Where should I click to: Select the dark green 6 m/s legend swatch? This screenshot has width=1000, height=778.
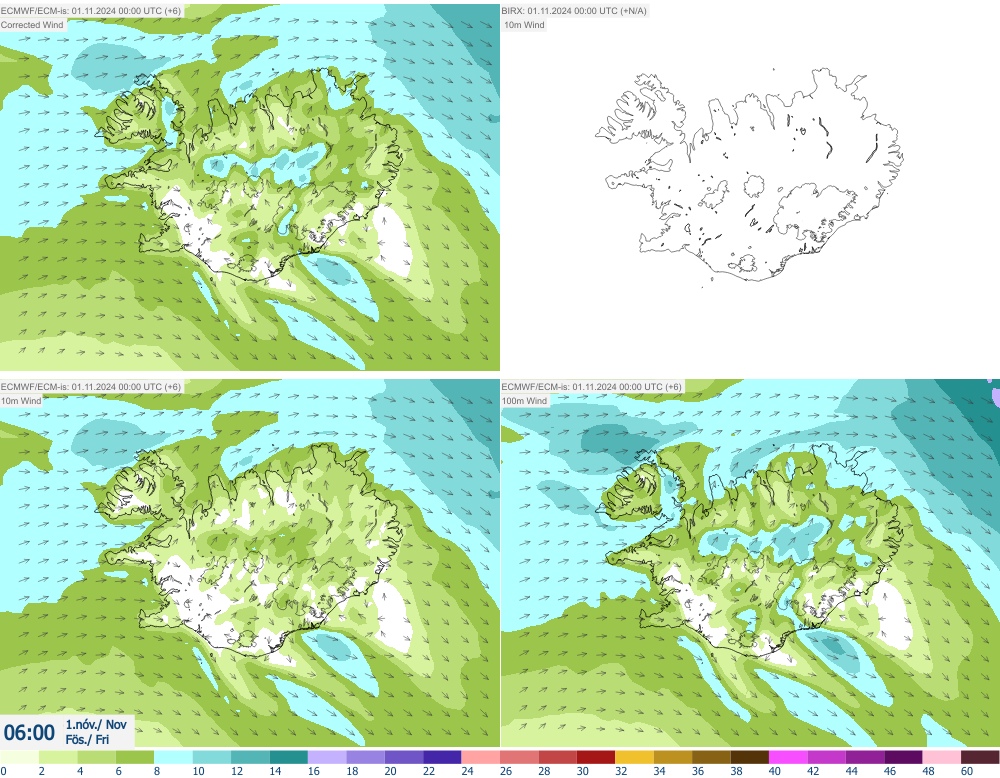tap(135, 757)
